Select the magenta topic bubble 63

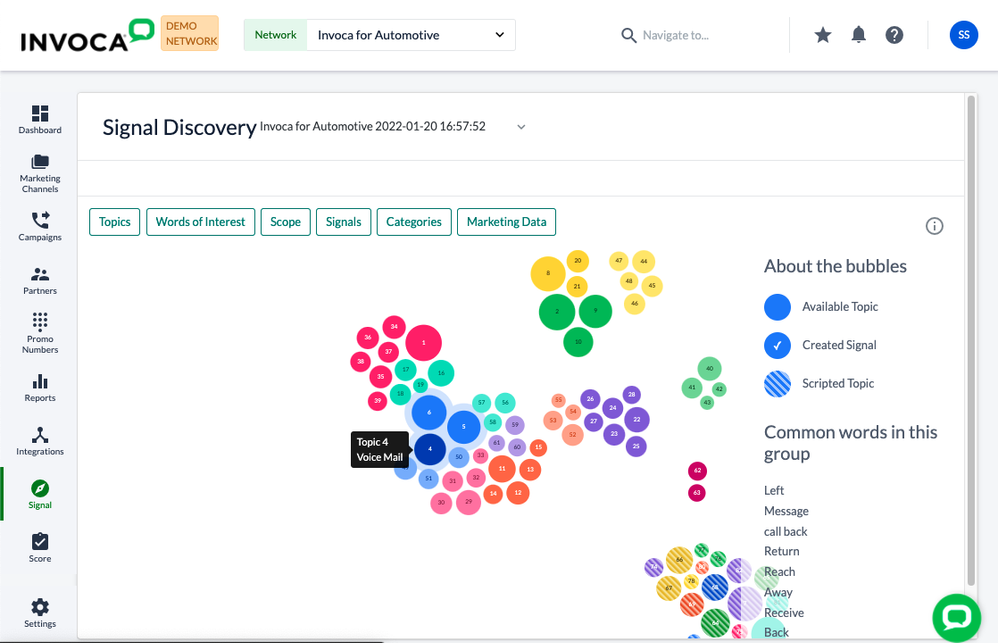pos(697,493)
